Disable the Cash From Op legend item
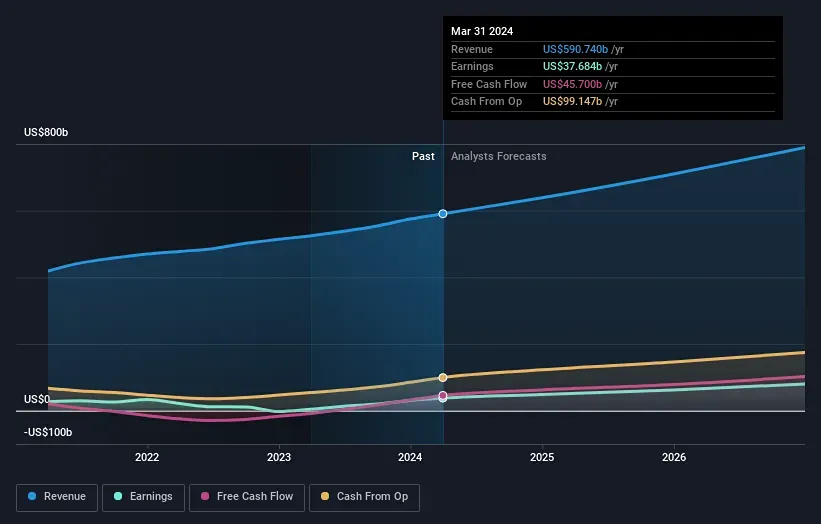 click(365, 496)
